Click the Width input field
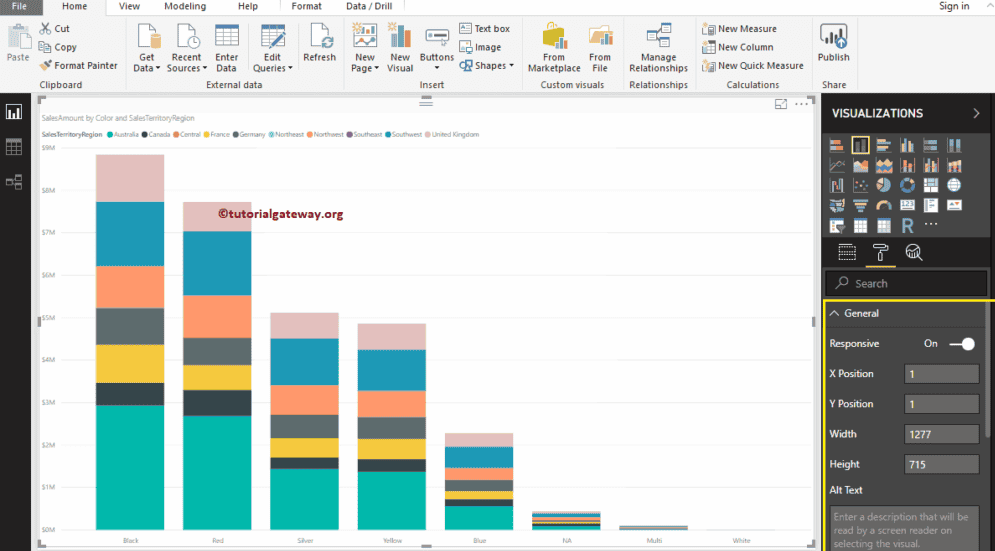 click(941, 434)
